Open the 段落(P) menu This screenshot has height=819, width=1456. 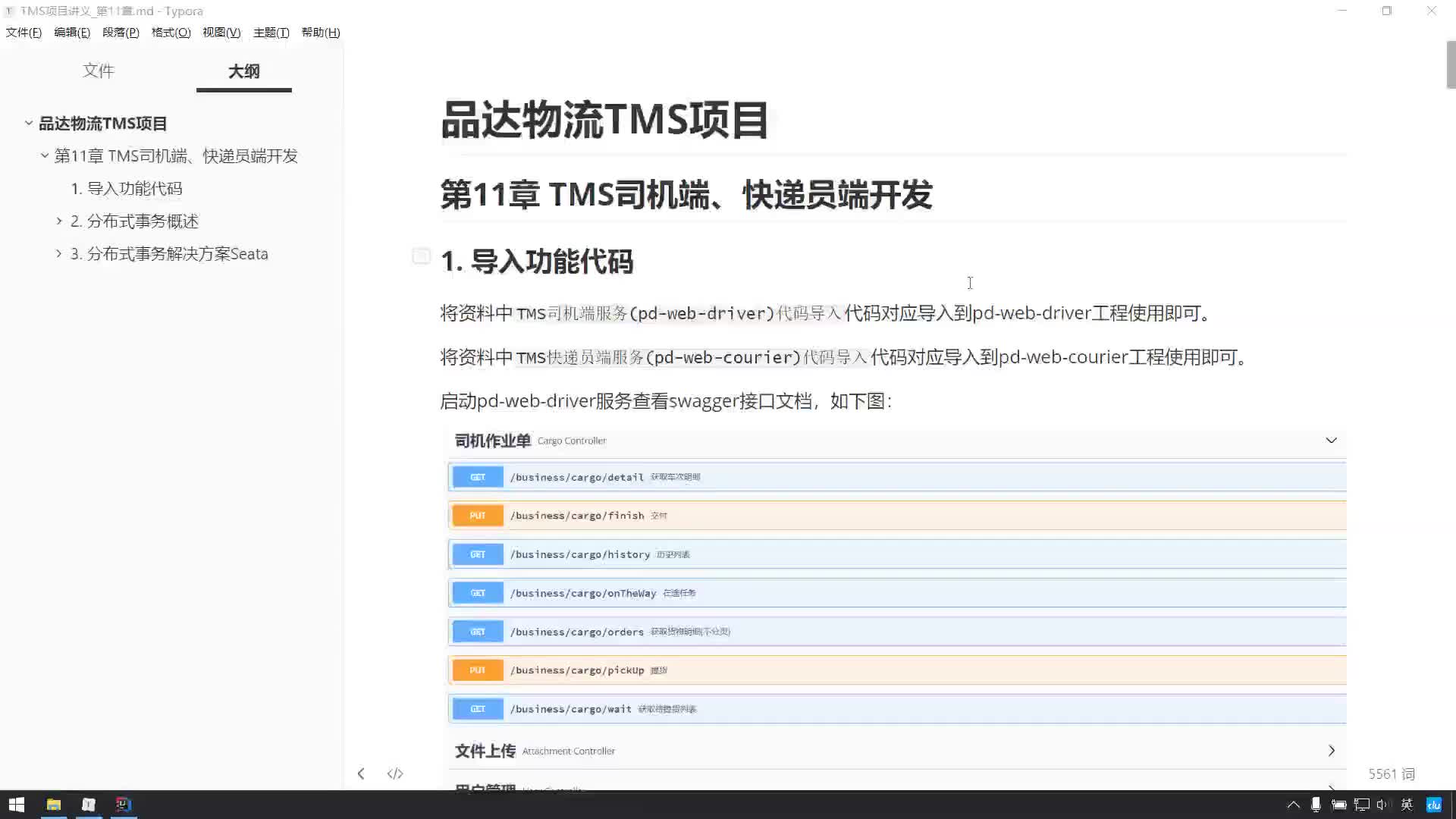[x=121, y=33]
